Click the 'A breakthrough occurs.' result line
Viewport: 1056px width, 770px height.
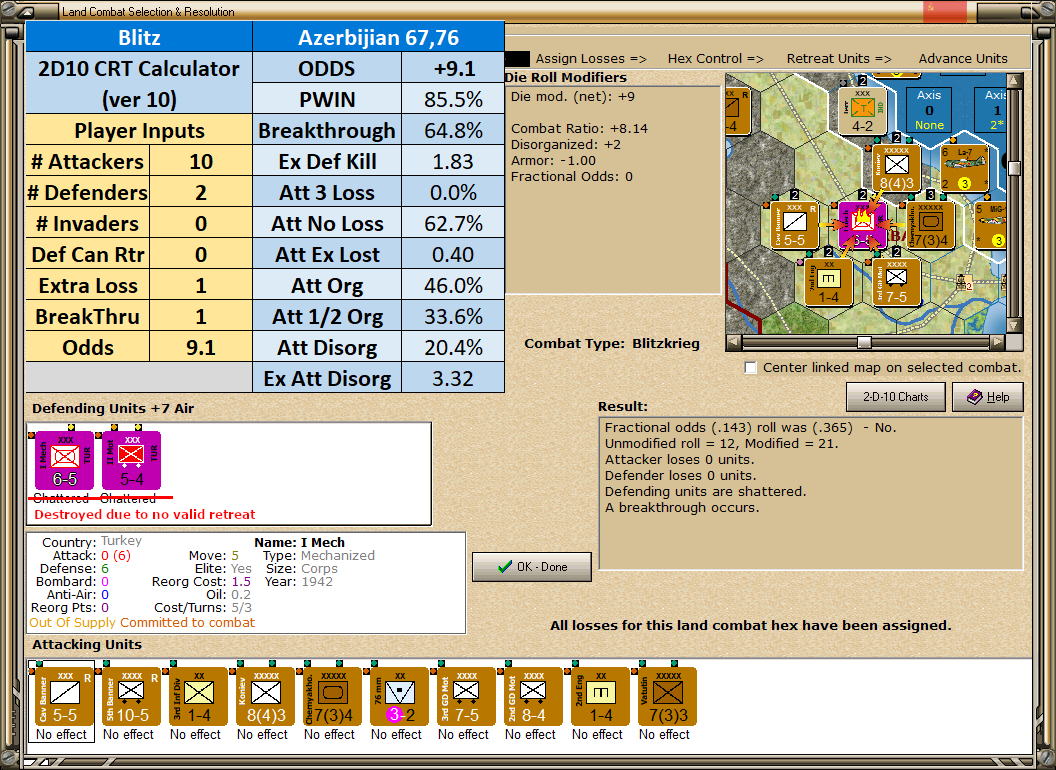click(682, 508)
